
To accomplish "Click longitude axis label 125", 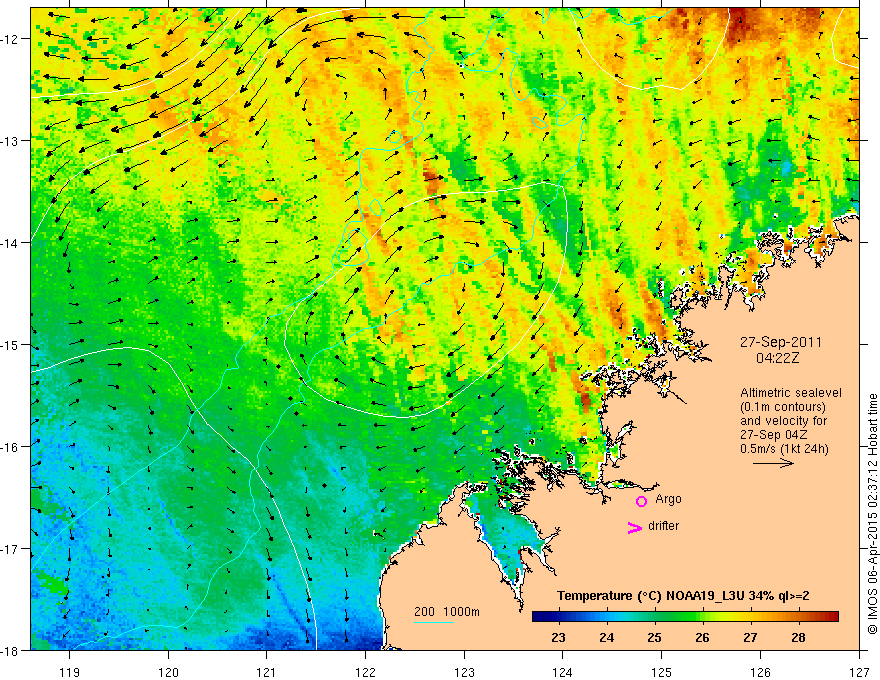I will point(662,672).
